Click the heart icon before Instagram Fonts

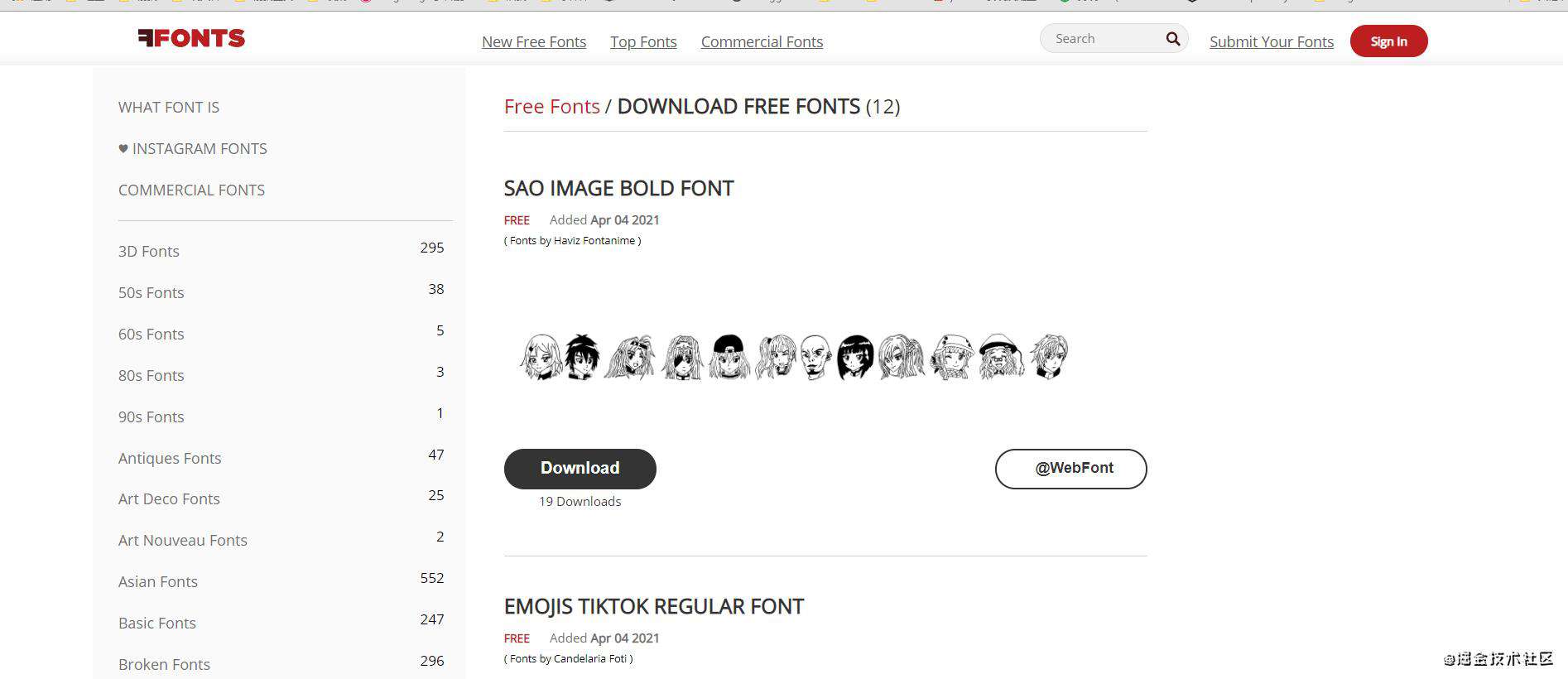tap(123, 149)
